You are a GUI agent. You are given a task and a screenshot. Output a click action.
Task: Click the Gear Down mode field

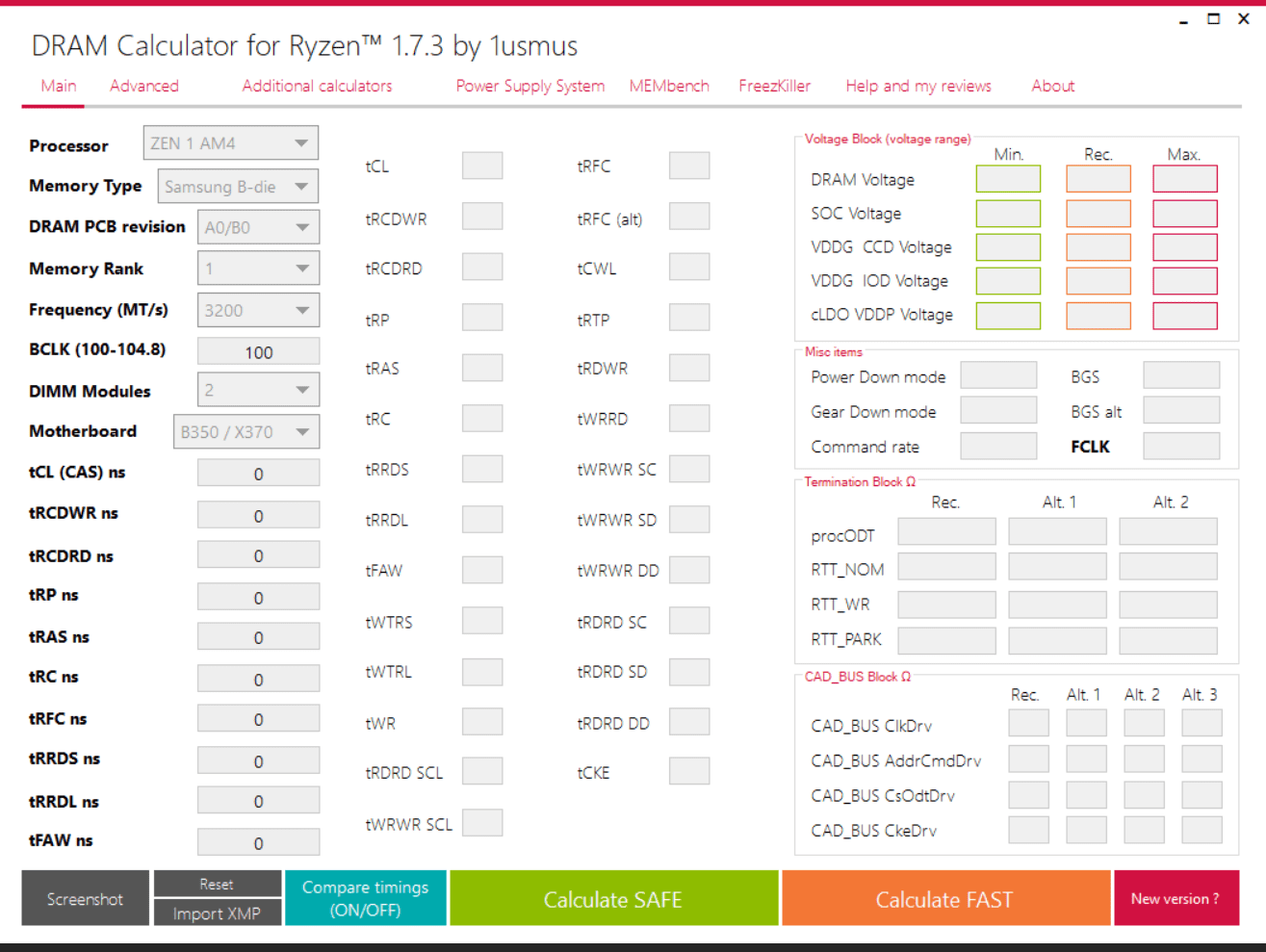pyautogui.click(x=998, y=410)
